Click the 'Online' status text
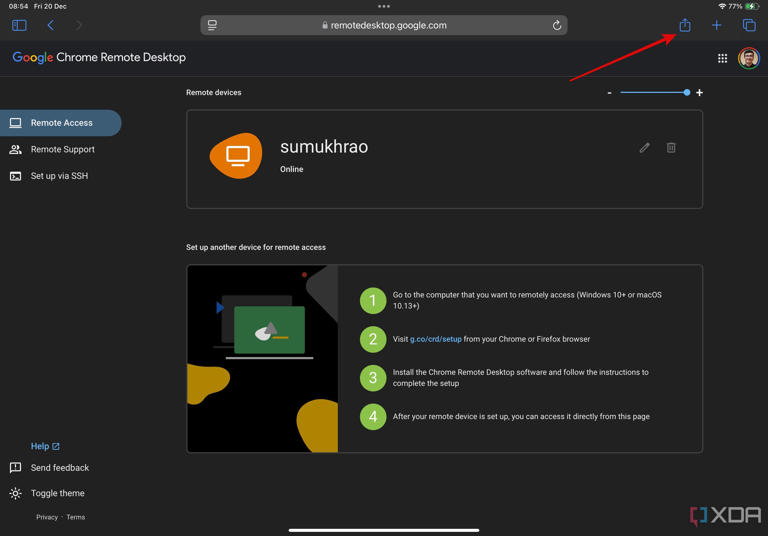Screen dimensions: 768x536 (x=291, y=169)
